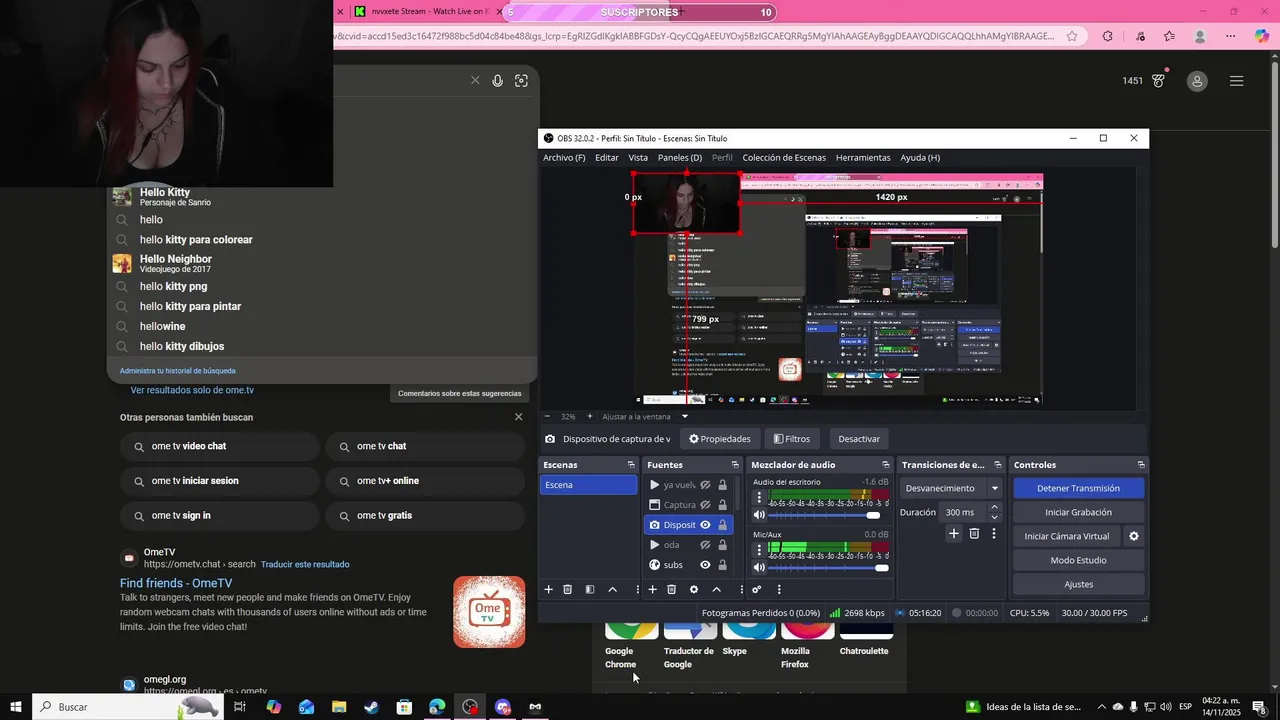The width and height of the screenshot is (1280, 720).
Task: Unlock the 'subs' source lock
Action: (x=722, y=565)
